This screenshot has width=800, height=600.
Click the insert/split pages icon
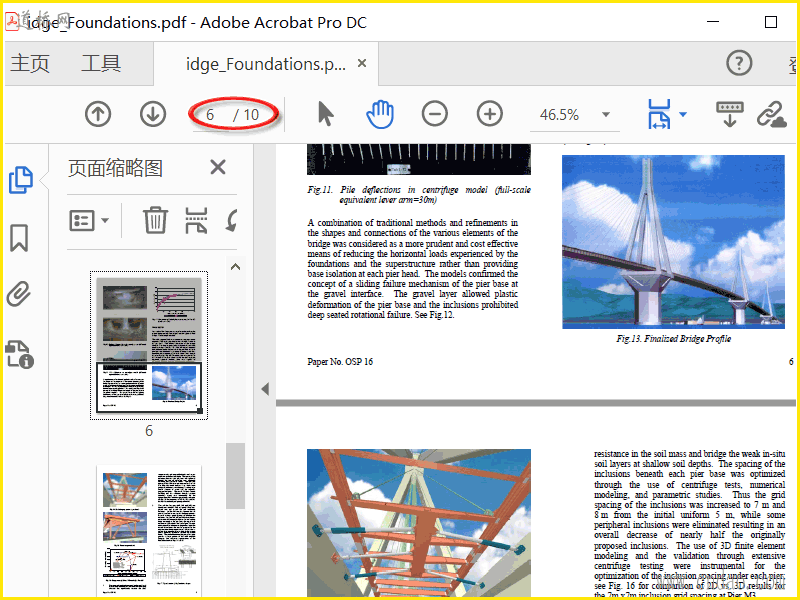[196, 220]
